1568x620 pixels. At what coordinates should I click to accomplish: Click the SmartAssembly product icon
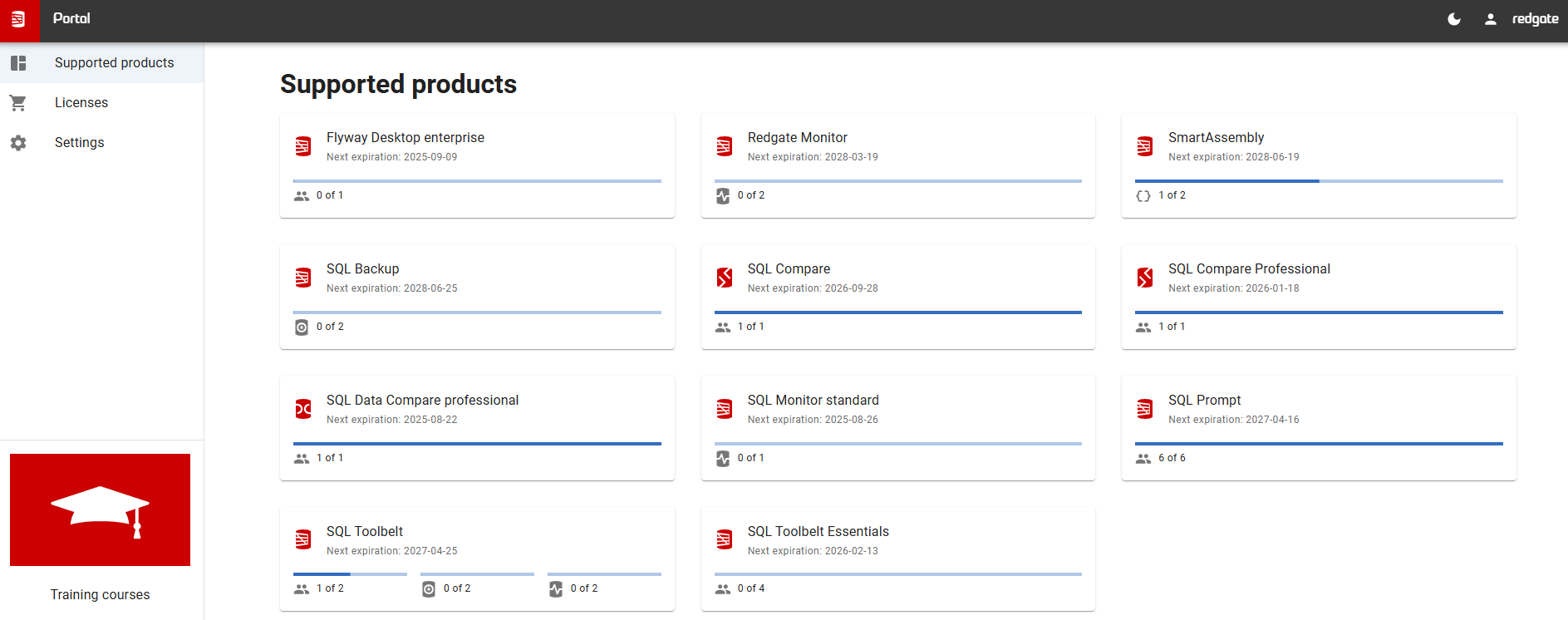(1145, 146)
